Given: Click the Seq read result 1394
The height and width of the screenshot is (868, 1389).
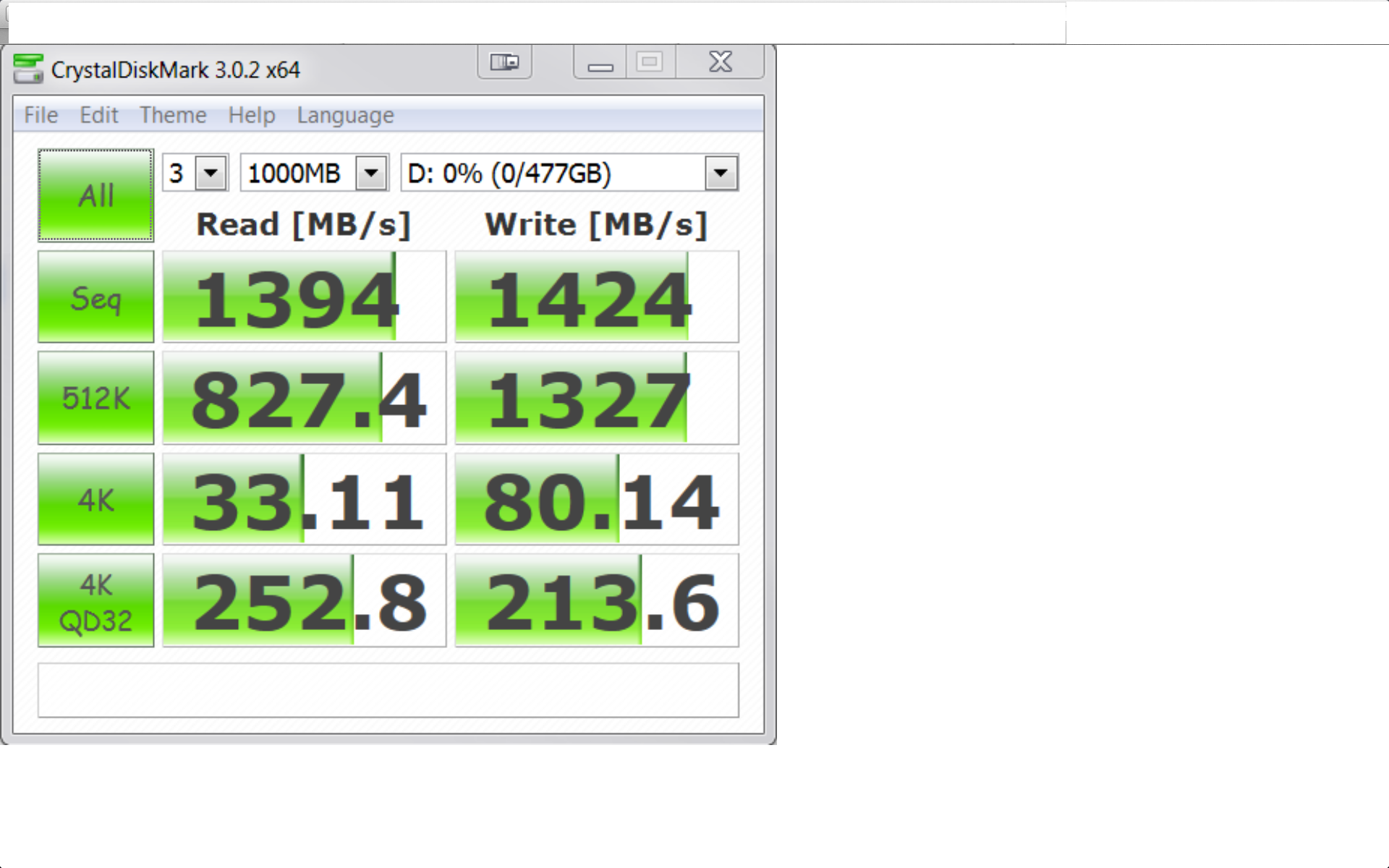Looking at the screenshot, I should pyautogui.click(x=304, y=297).
